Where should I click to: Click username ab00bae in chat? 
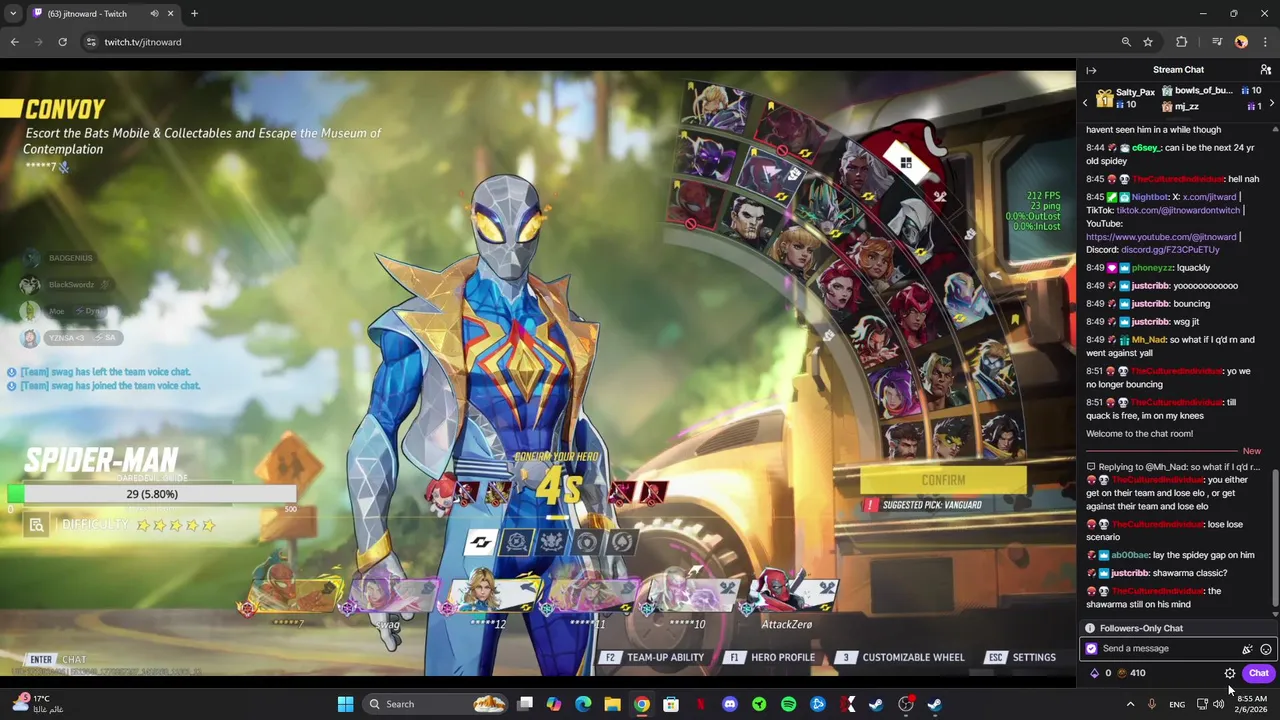coord(1130,555)
